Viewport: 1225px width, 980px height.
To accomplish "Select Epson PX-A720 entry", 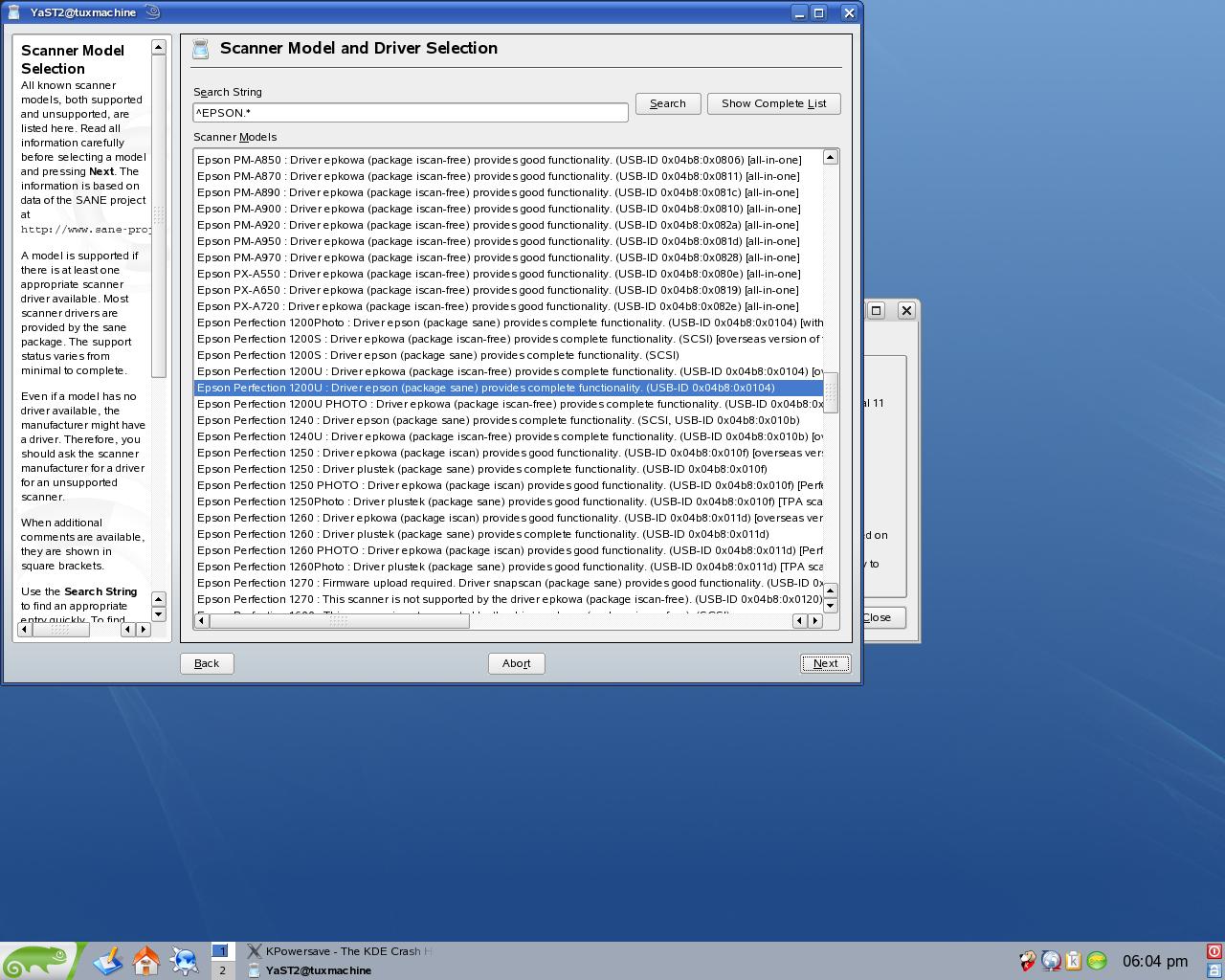I will pyautogui.click(x=508, y=306).
